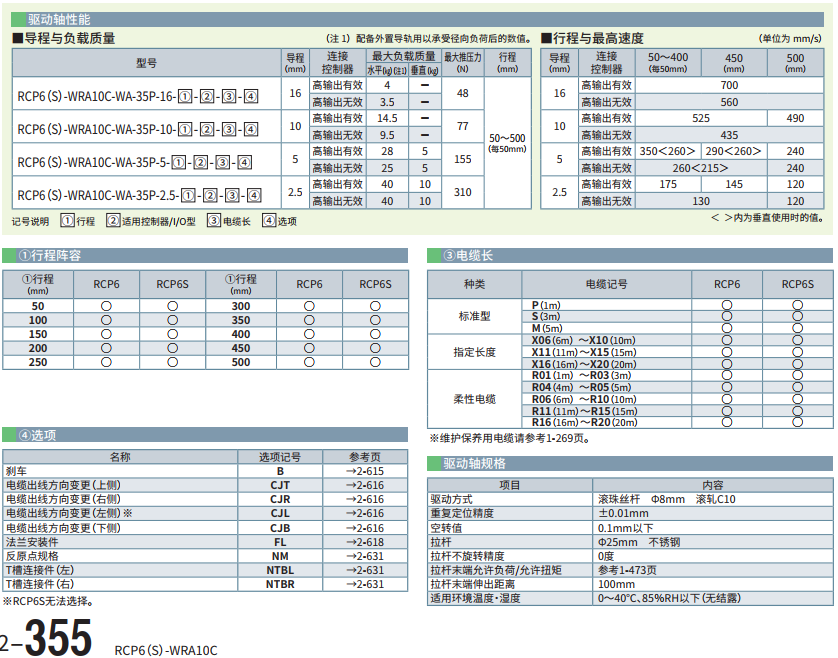Click the horizontal load value 14.5
The image size is (838, 658).
387,118
